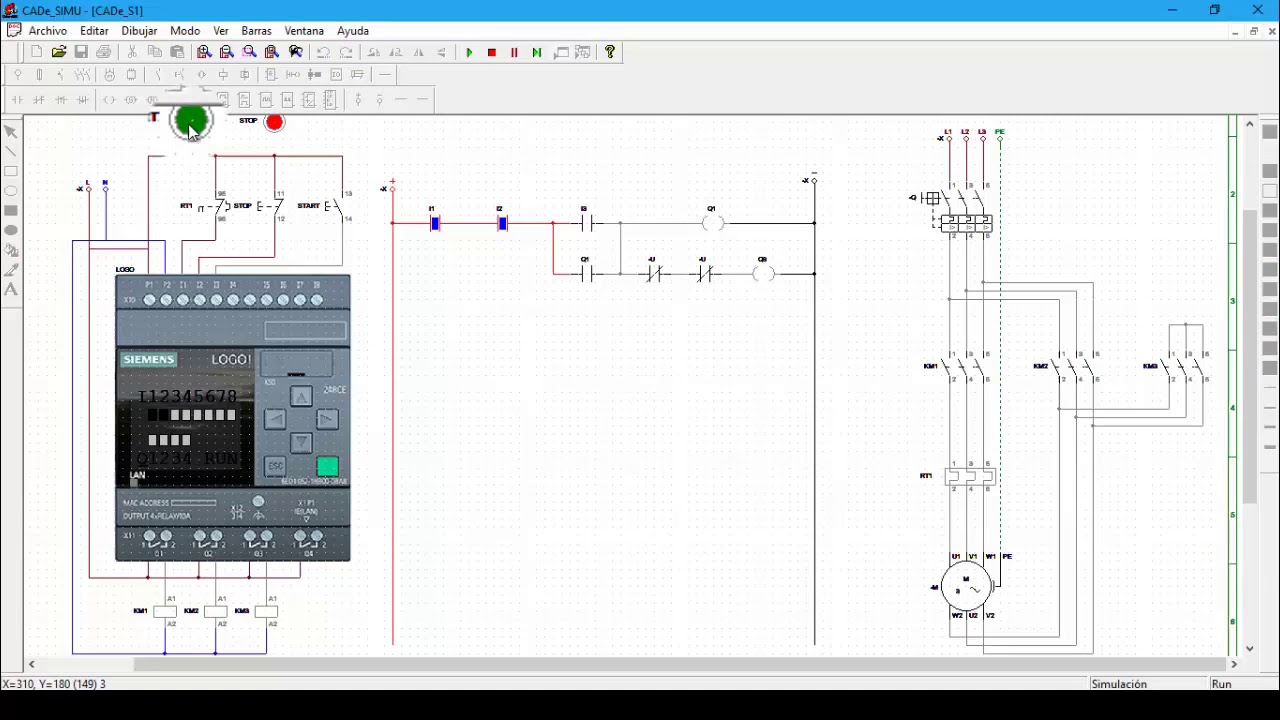Click the Q1 coil on first rung
Image resolution: width=1280 pixels, height=720 pixels.
click(x=713, y=223)
